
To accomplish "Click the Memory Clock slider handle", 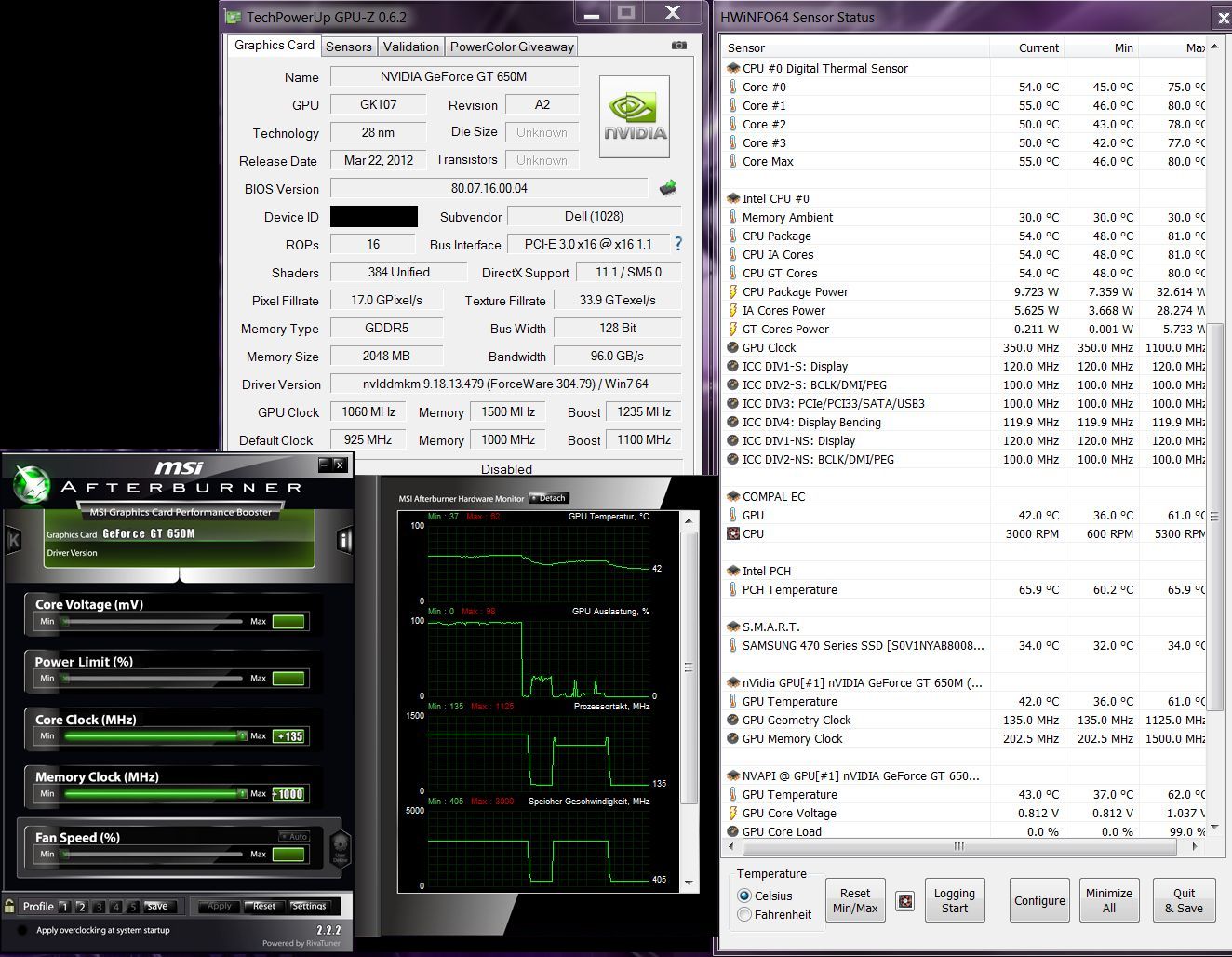I will click(241, 794).
